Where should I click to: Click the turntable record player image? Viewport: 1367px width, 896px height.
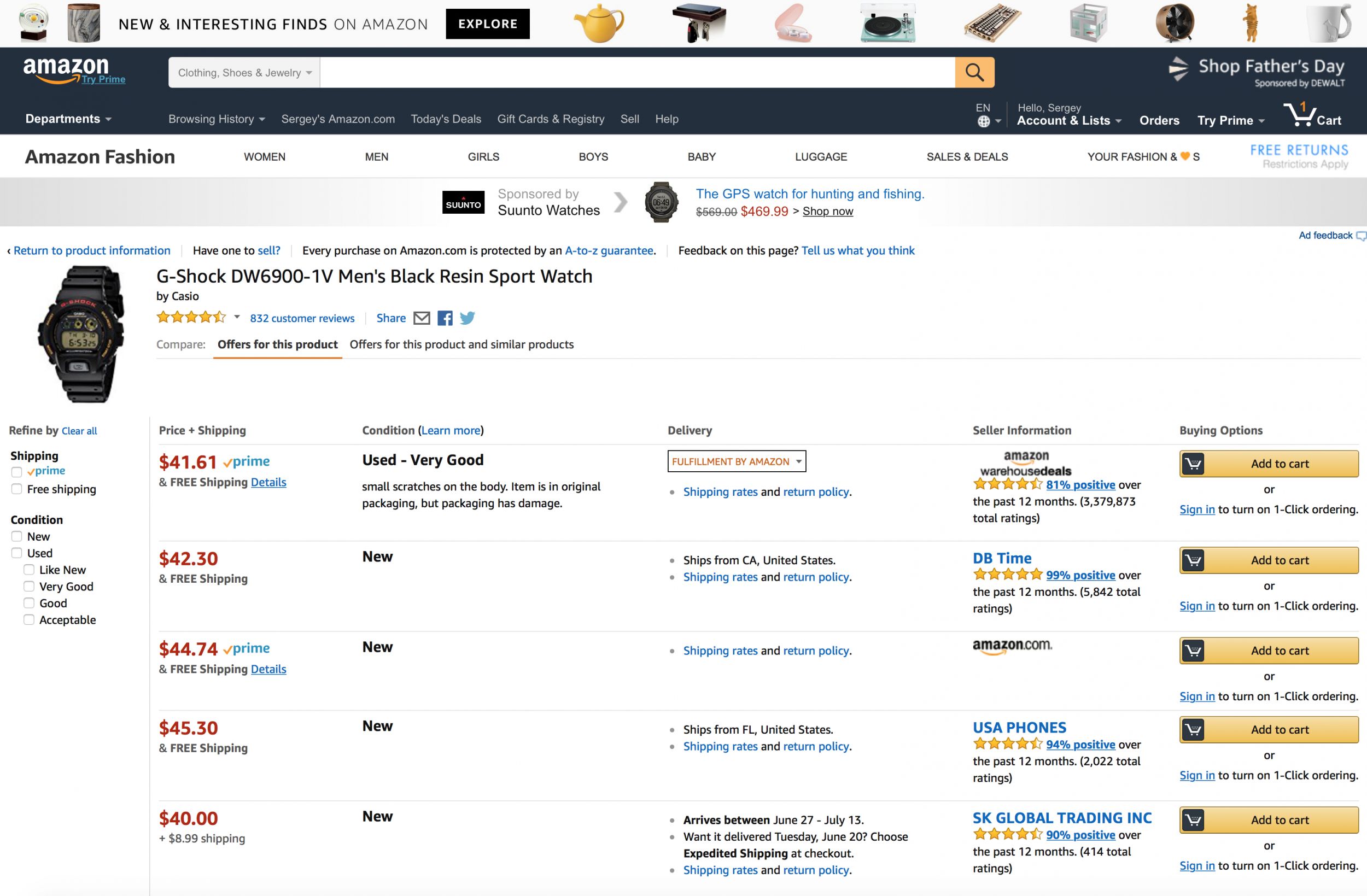[887, 23]
